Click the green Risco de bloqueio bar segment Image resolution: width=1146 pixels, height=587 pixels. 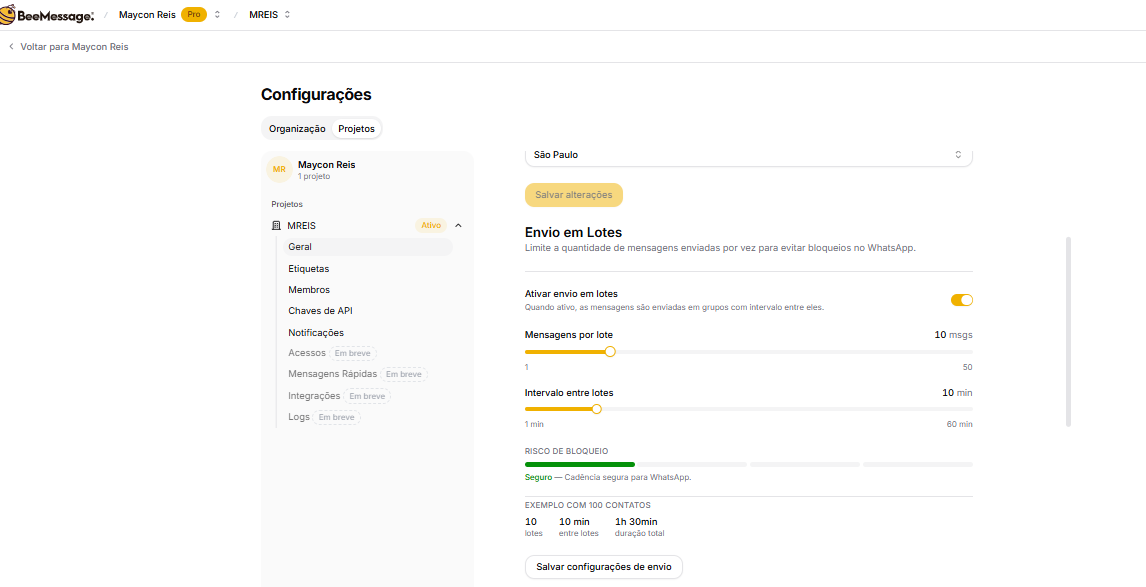point(580,464)
